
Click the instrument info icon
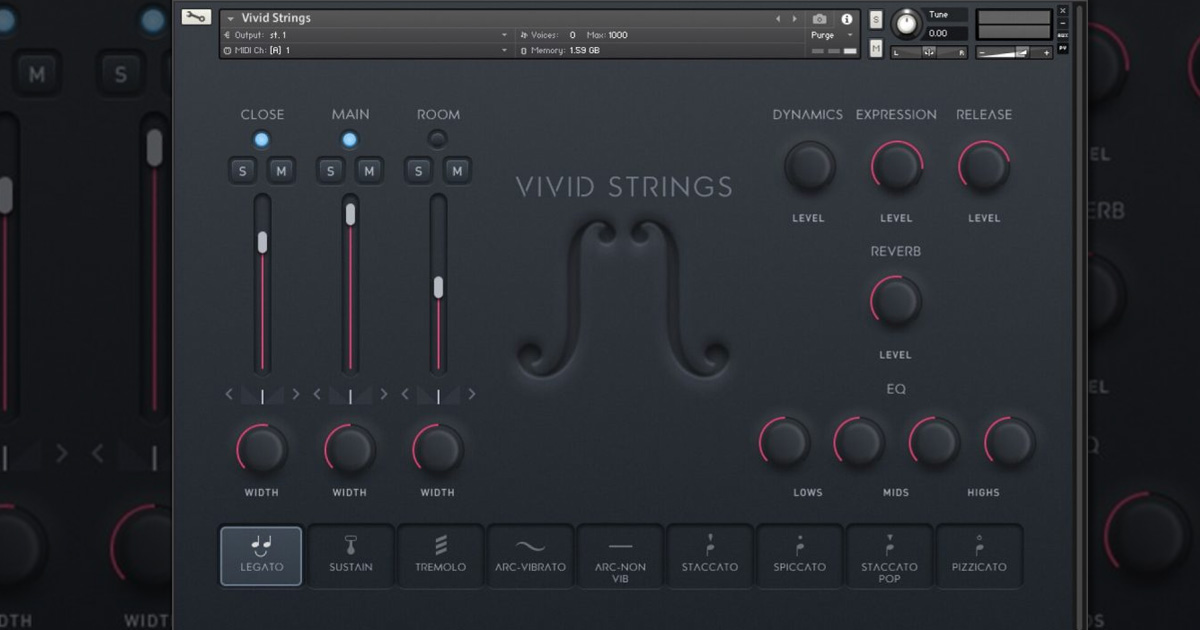click(846, 17)
